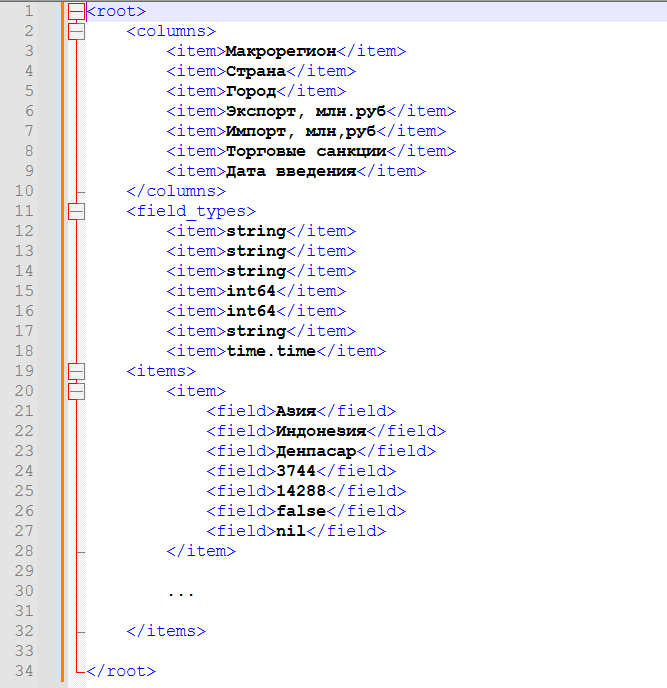Collapse the columns block fold marker
667x688 pixels.
pos(76,31)
